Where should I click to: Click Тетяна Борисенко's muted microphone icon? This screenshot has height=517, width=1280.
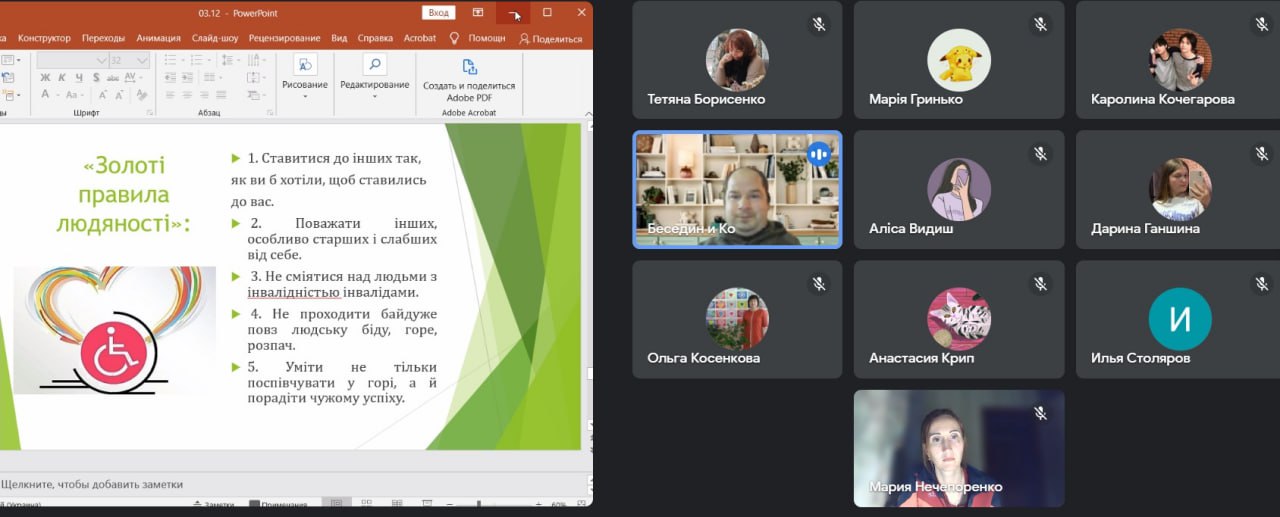coord(819,24)
